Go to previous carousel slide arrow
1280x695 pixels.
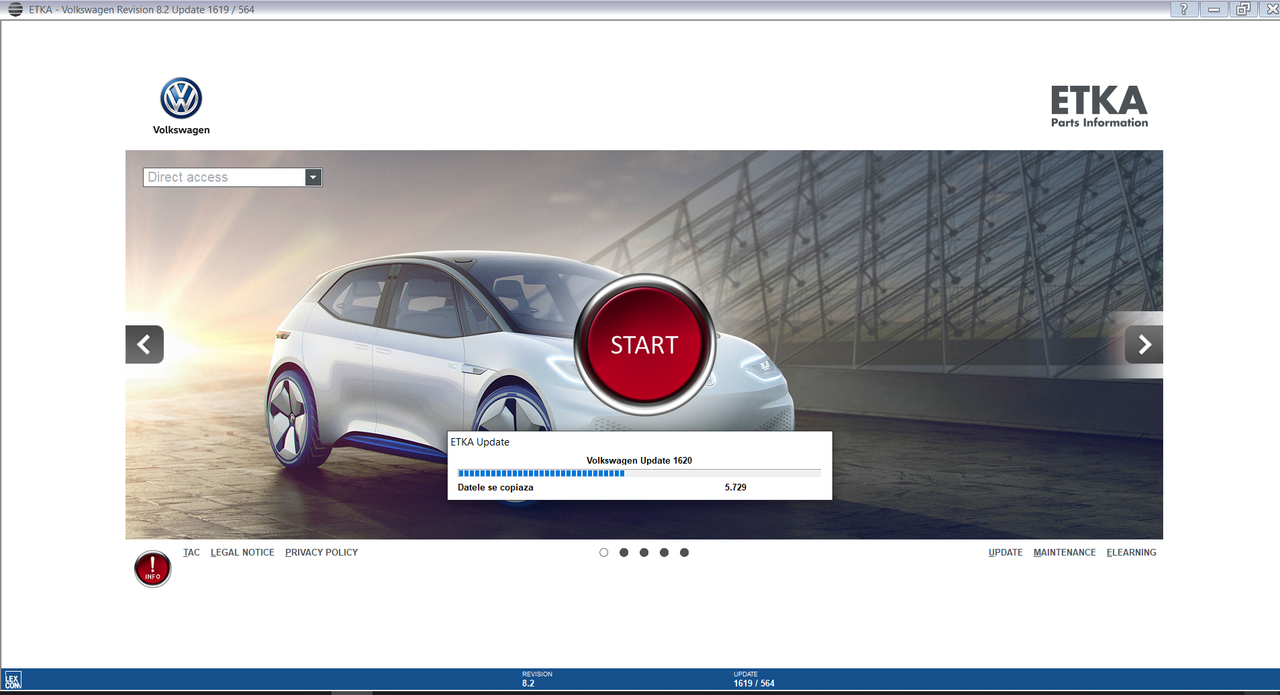[144, 345]
